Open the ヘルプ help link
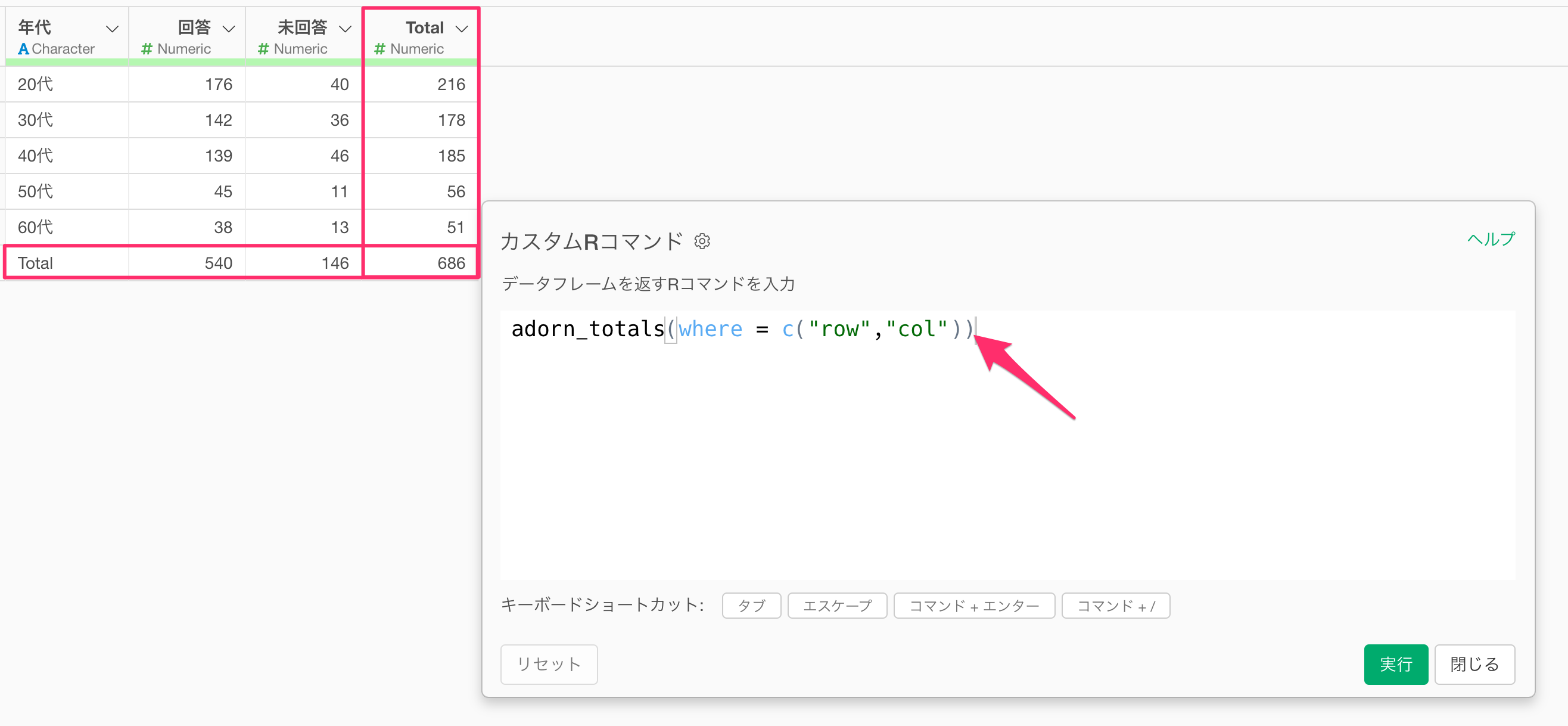 1491,240
